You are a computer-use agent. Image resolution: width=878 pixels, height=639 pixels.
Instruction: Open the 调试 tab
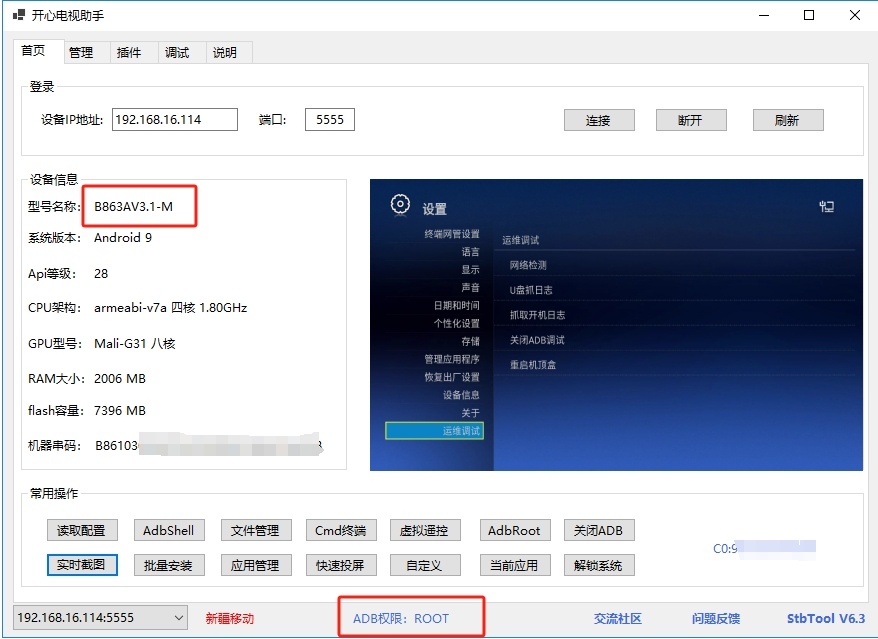[x=178, y=52]
